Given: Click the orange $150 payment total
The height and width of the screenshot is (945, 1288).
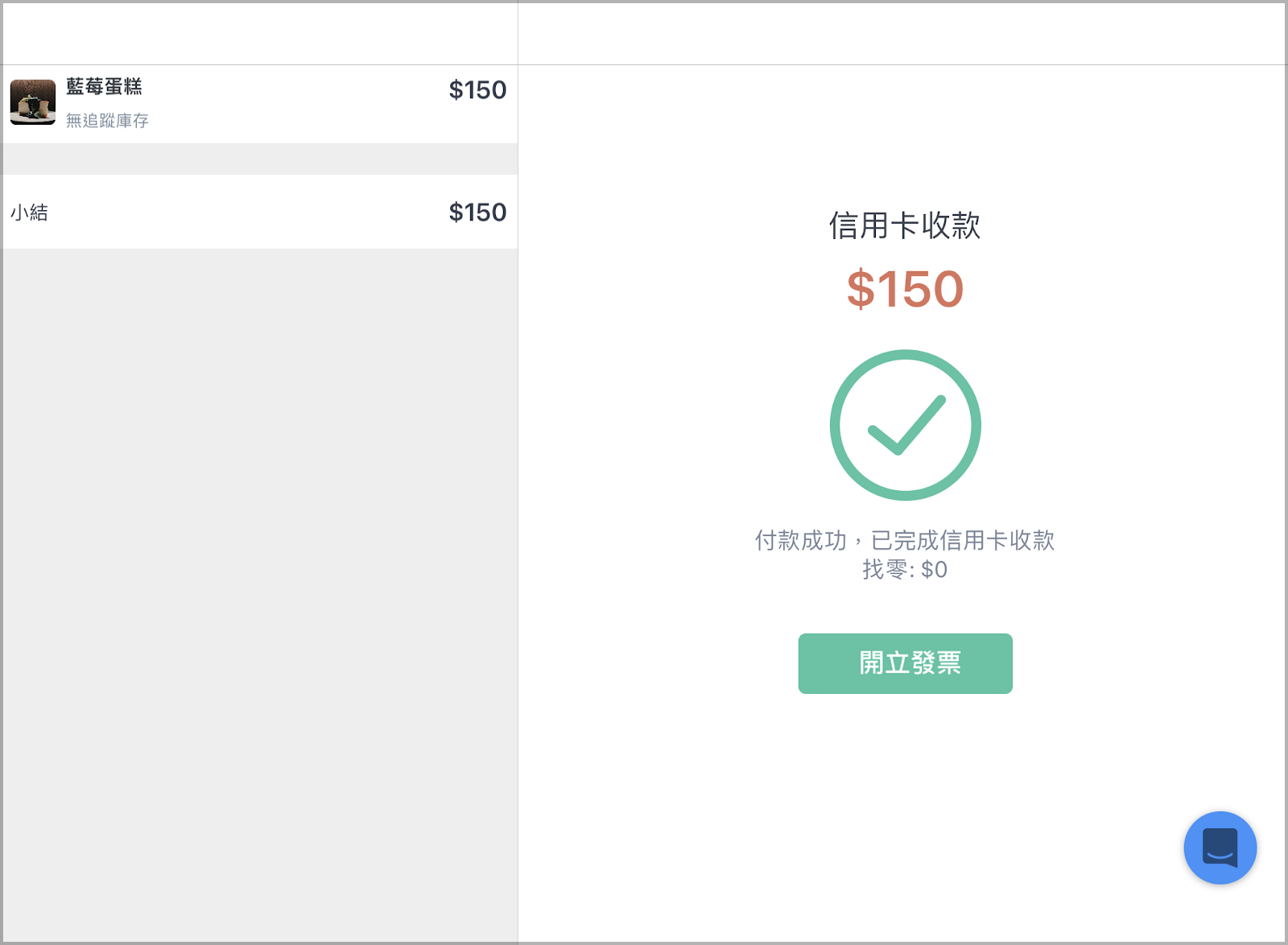Looking at the screenshot, I should pos(905,289).
